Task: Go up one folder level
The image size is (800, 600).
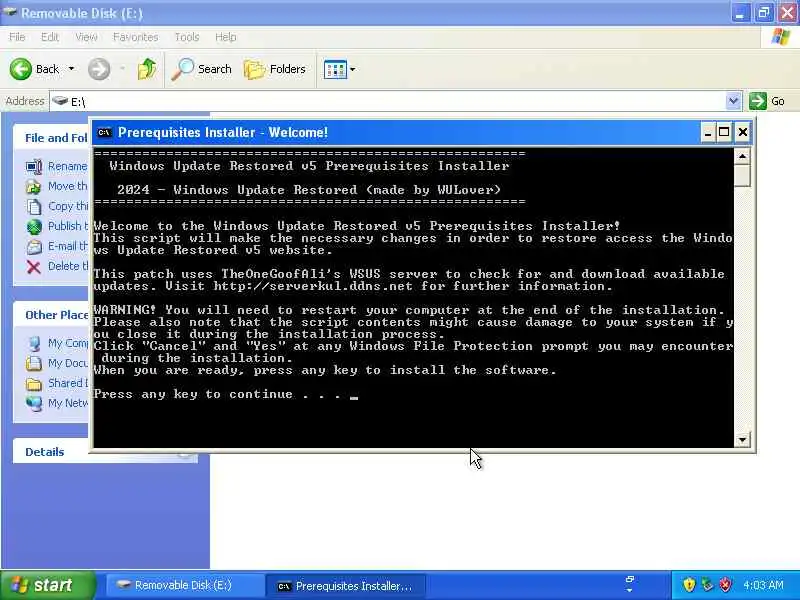Action: coord(146,69)
